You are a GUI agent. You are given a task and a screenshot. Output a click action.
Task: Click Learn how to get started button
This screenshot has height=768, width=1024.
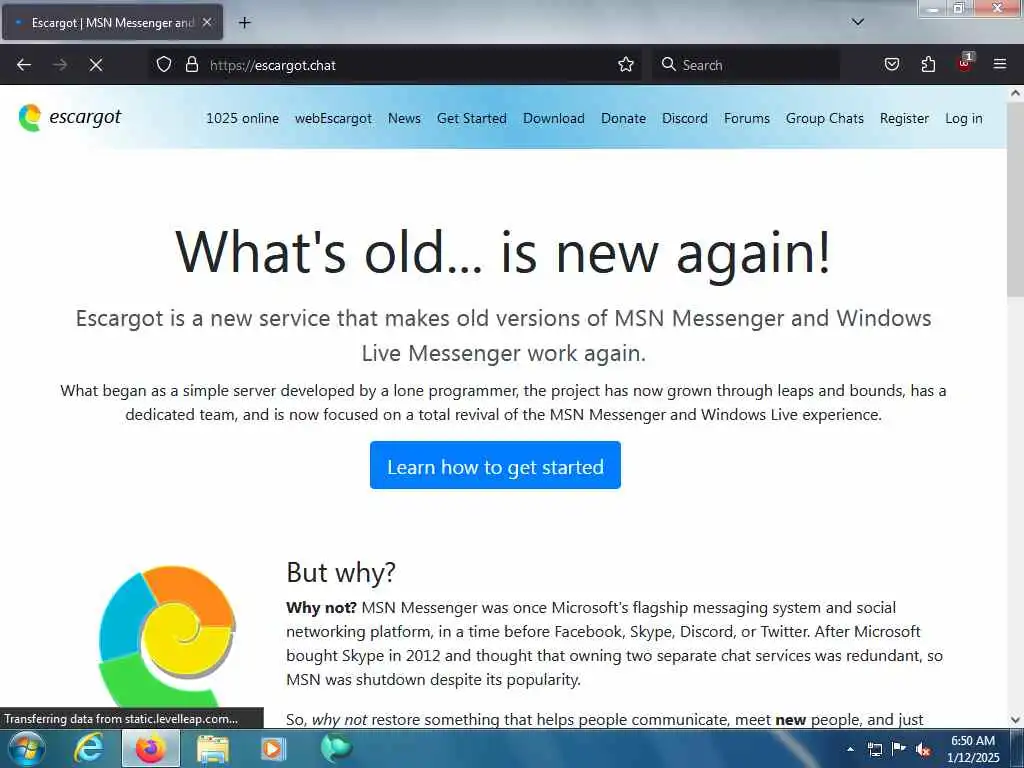pyautogui.click(x=495, y=465)
